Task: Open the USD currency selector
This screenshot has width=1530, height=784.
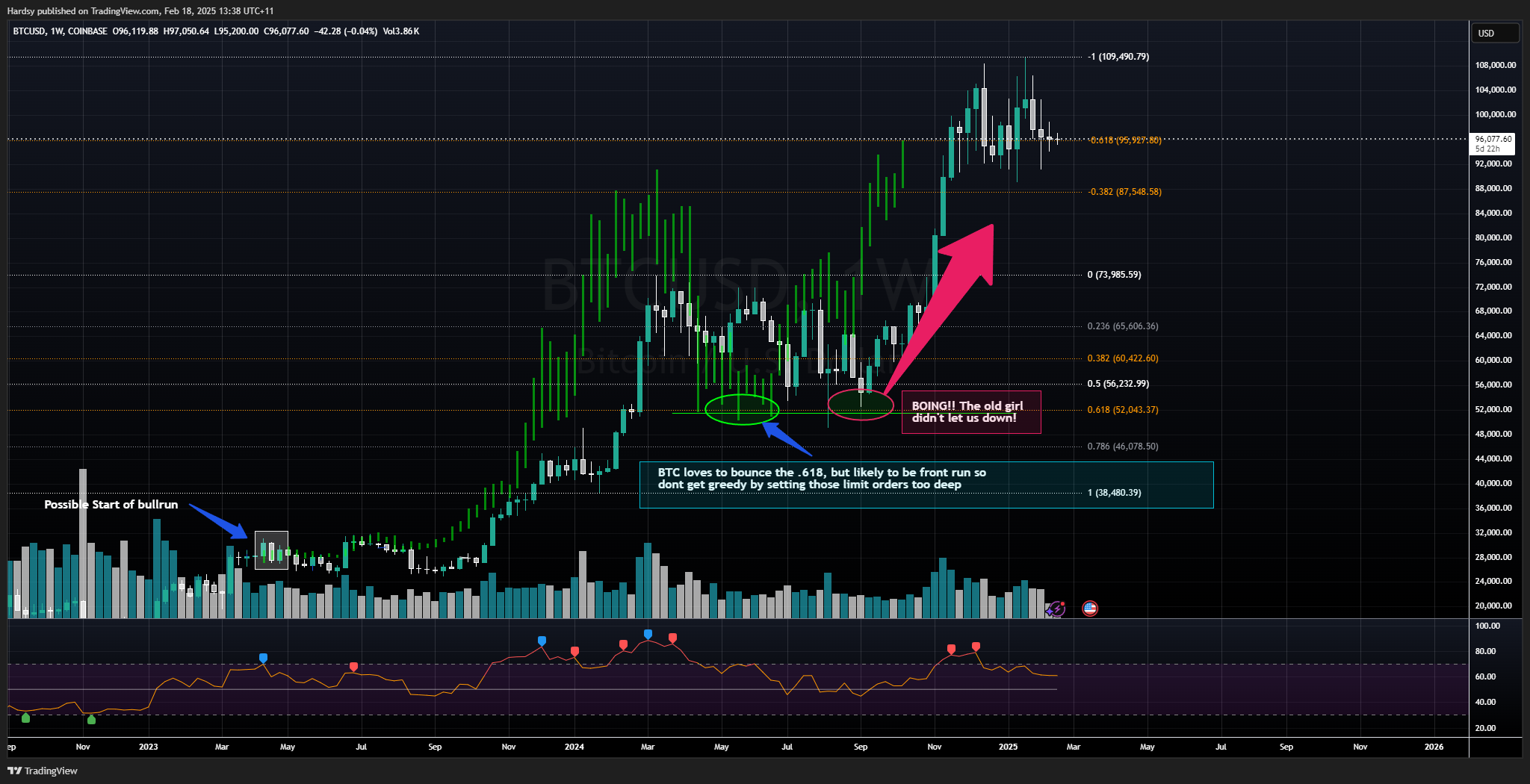Action: point(1495,33)
